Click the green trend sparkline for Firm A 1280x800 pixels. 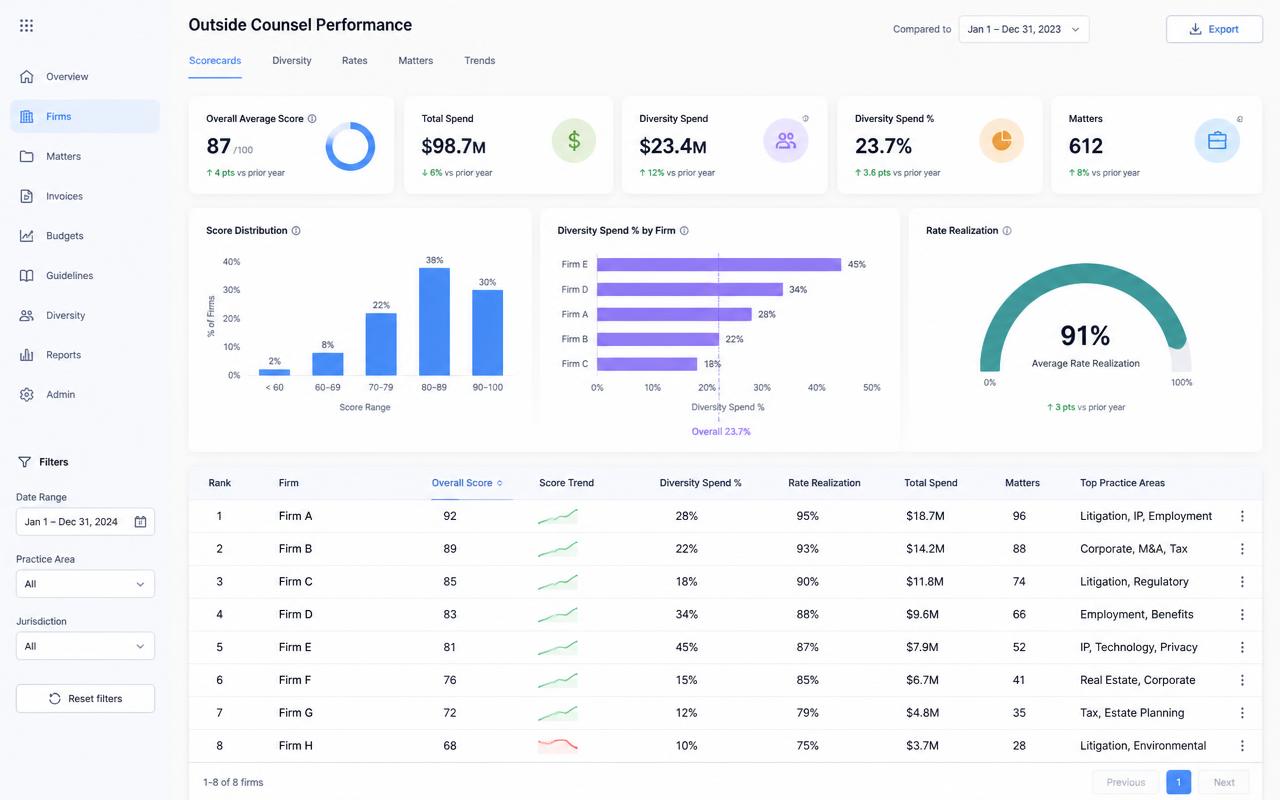[558, 516]
